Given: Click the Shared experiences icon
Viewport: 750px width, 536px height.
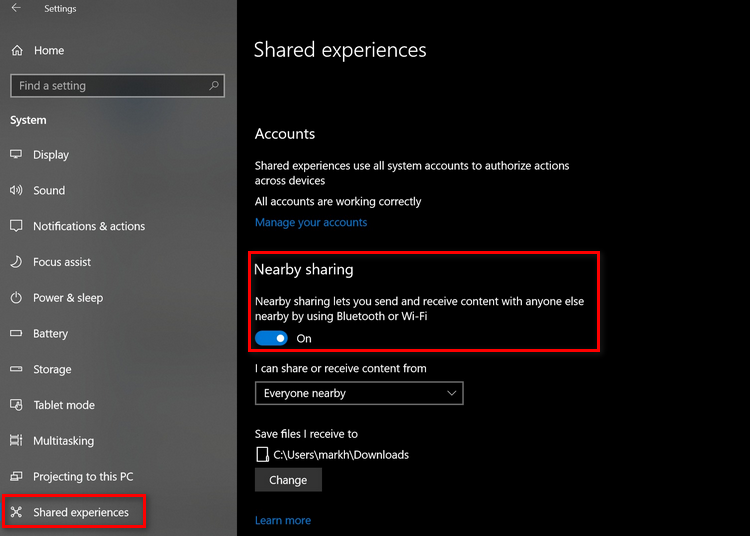Looking at the screenshot, I should tap(16, 512).
